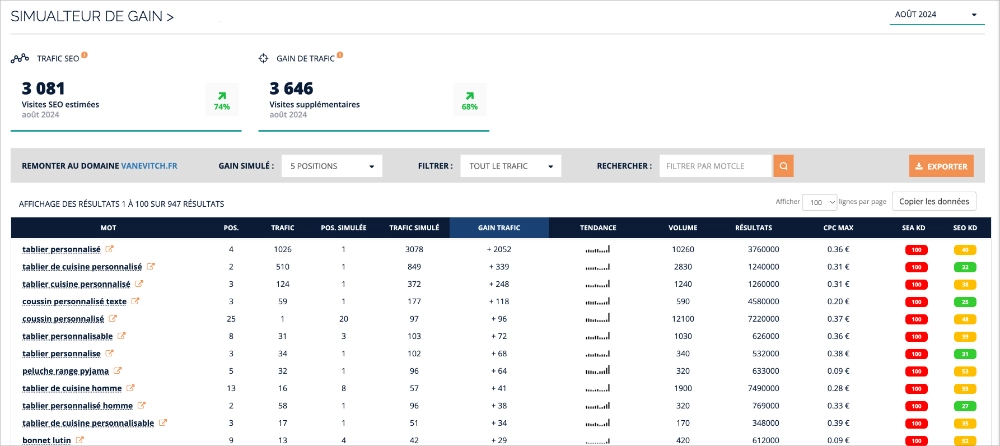Open the Août 2024 month dropdown
The height and width of the screenshot is (446, 1000).
pyautogui.click(x=938, y=15)
